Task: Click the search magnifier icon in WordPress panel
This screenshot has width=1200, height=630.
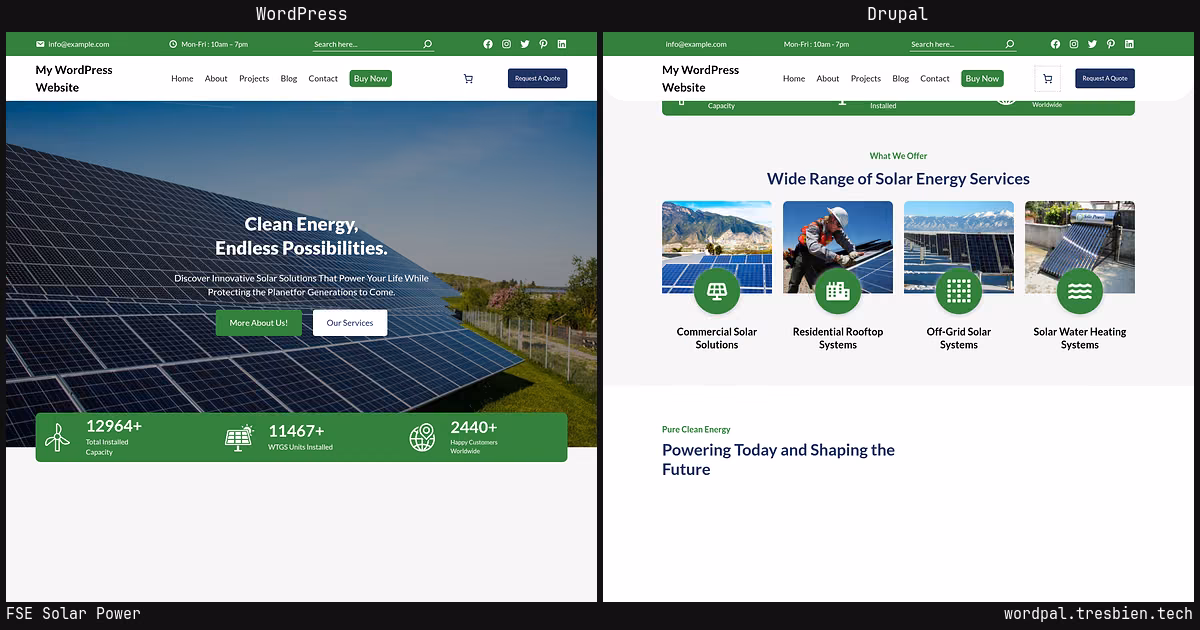Action: [x=428, y=44]
